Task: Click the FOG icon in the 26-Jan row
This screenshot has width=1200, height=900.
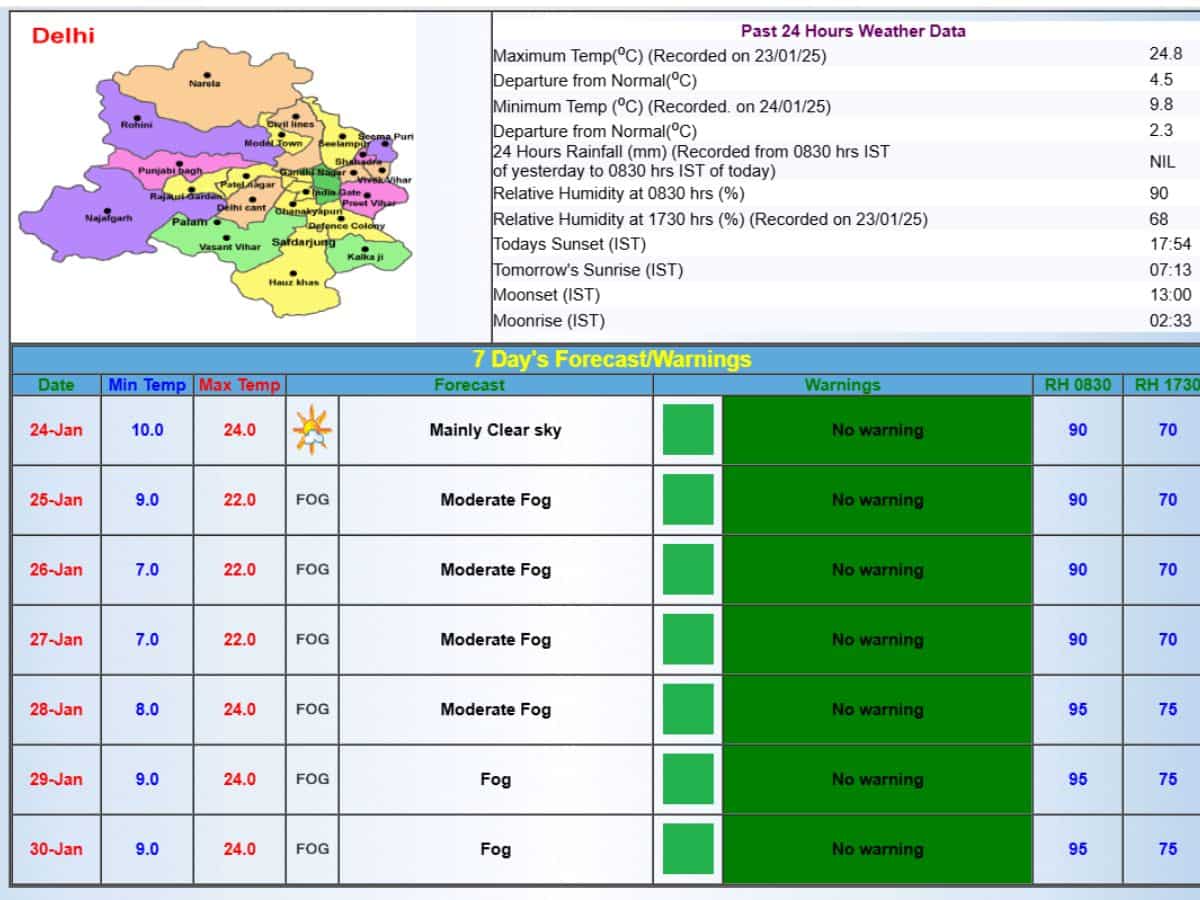Action: click(x=312, y=570)
